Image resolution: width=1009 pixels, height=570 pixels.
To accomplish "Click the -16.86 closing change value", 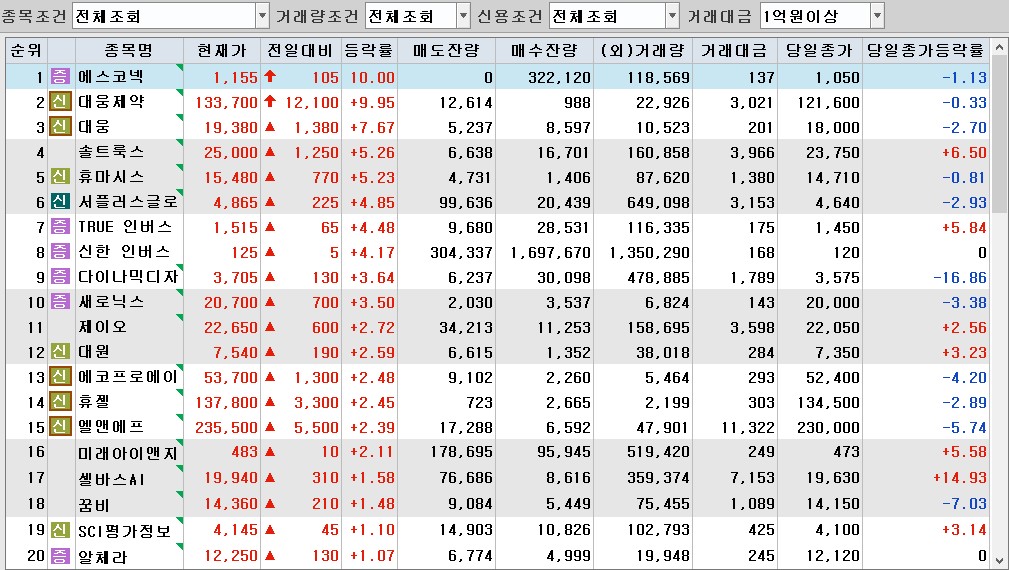I will click(x=959, y=278).
